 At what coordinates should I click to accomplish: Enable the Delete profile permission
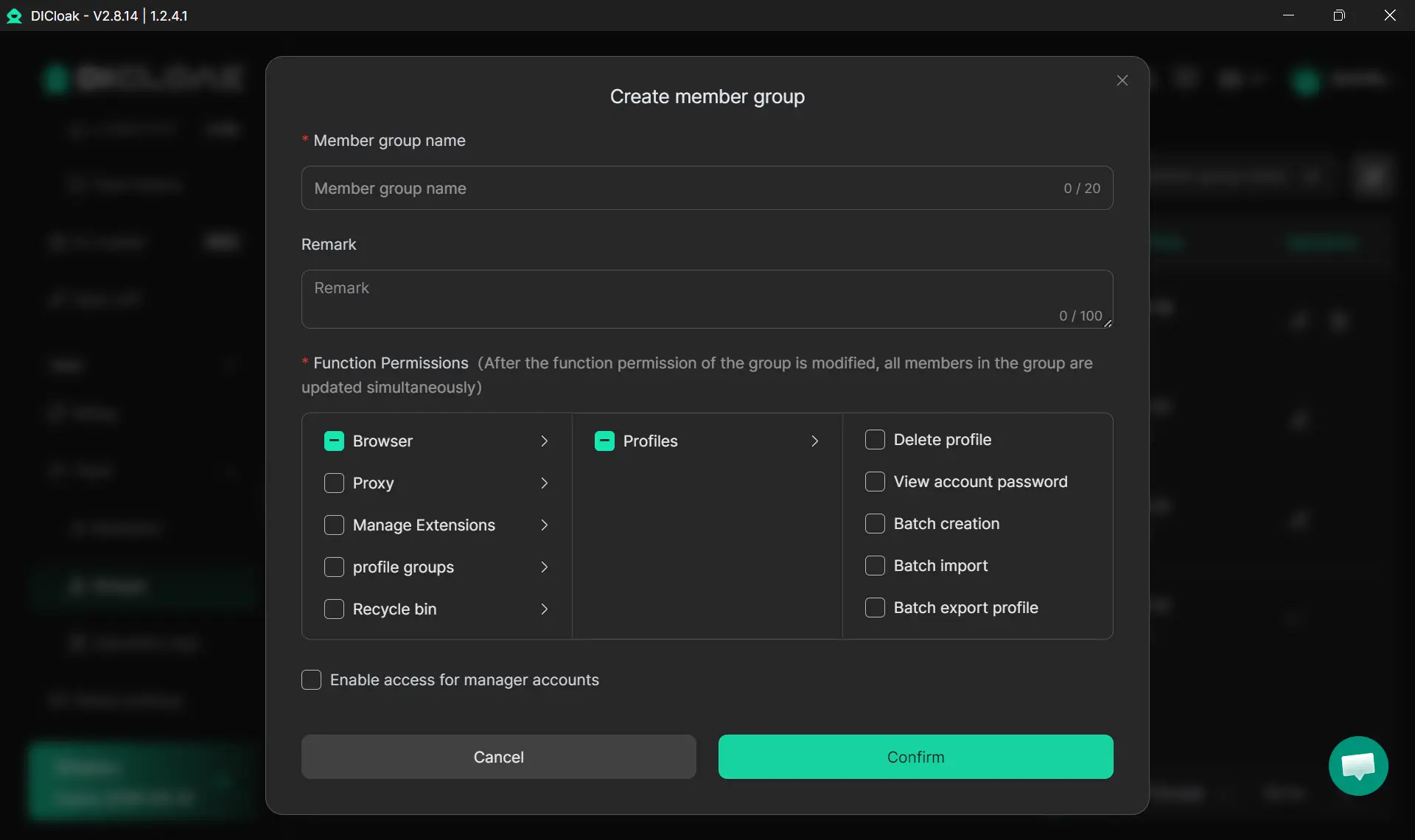(x=875, y=439)
